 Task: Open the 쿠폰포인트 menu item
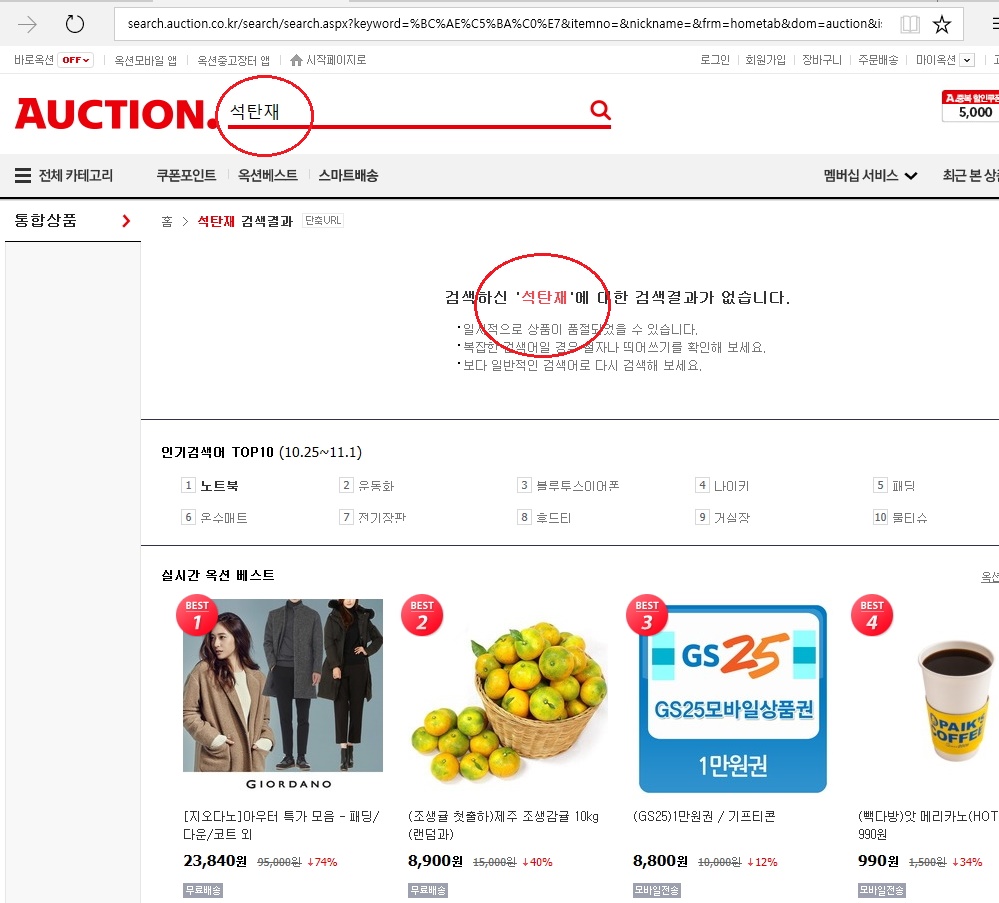[x=186, y=176]
